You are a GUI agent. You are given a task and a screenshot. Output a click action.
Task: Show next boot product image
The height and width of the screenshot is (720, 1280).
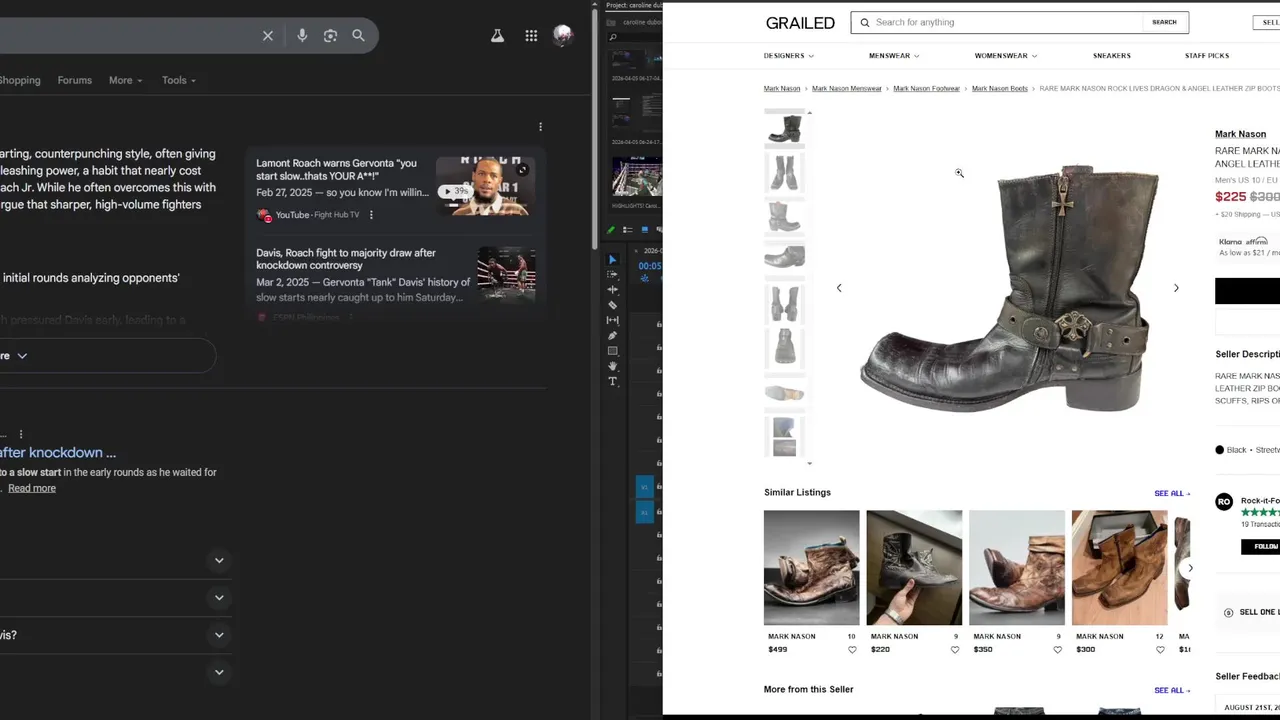[1176, 288]
